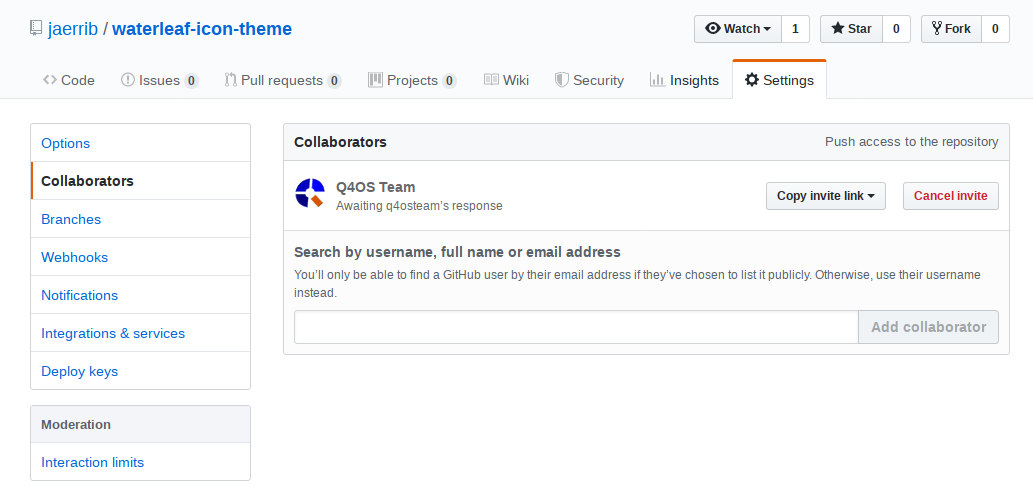
Task: Open Integrations & services in the sidebar
Action: pos(140,334)
